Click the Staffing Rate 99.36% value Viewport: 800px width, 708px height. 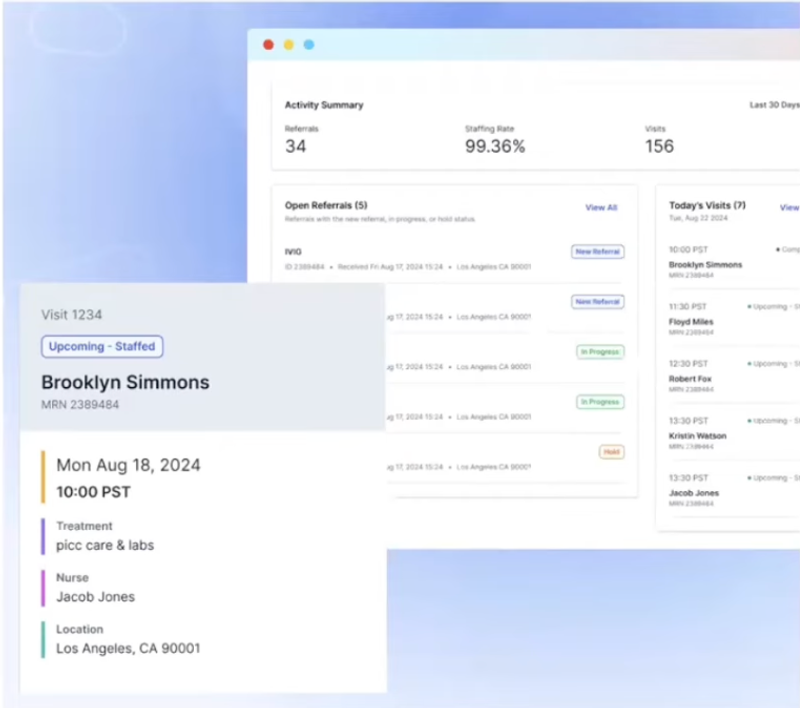pyautogui.click(x=495, y=146)
